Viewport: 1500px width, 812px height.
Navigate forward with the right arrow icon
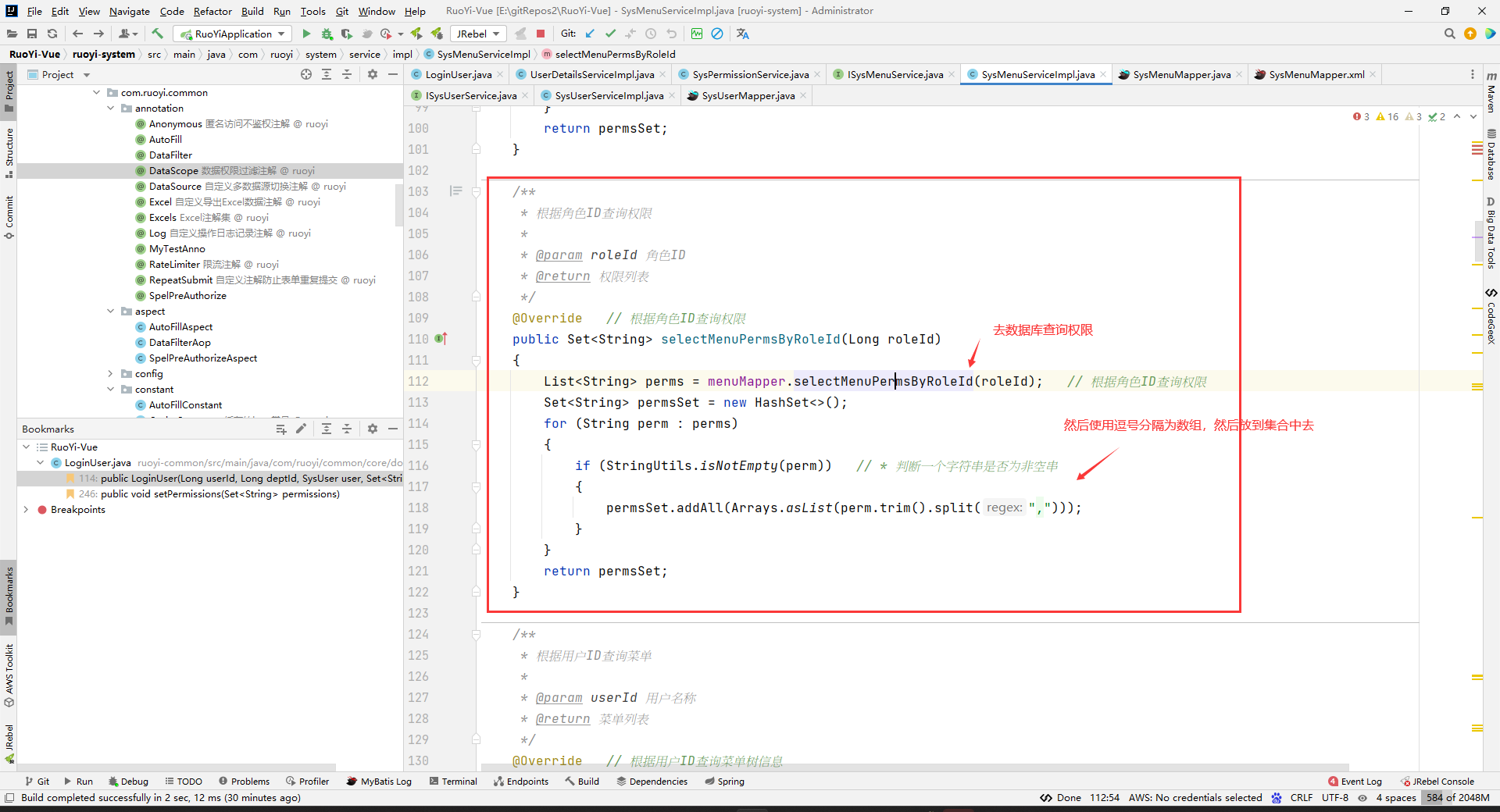click(x=98, y=34)
